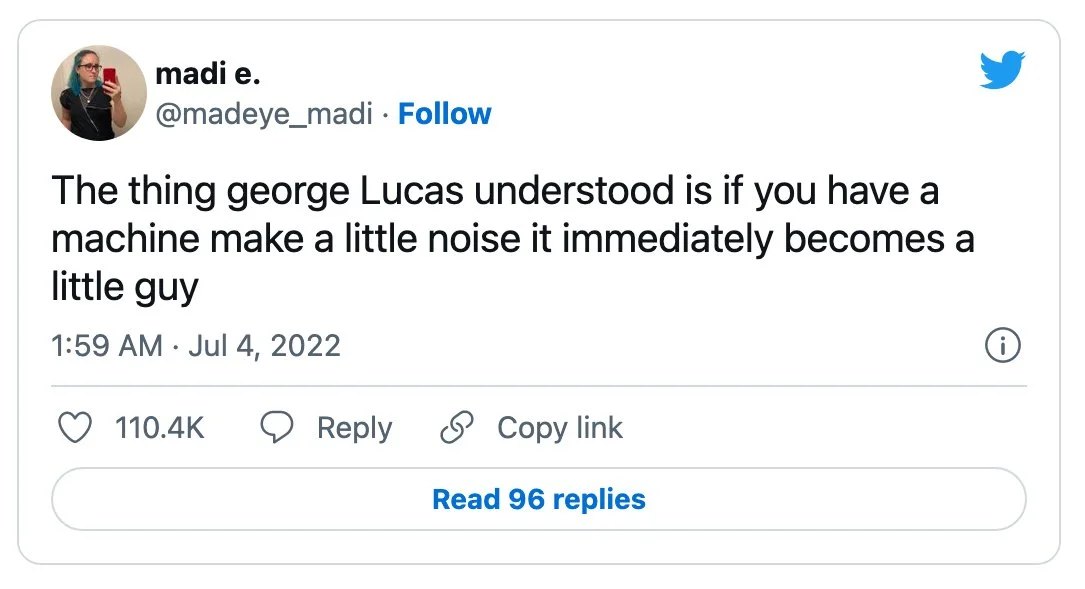Click the chain link copy icon

(457, 427)
